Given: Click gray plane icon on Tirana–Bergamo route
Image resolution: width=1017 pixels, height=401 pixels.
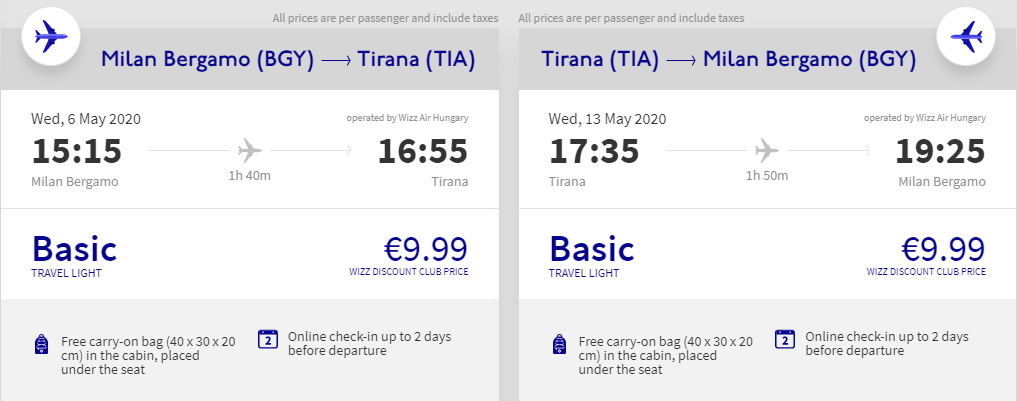Looking at the screenshot, I should 767,152.
